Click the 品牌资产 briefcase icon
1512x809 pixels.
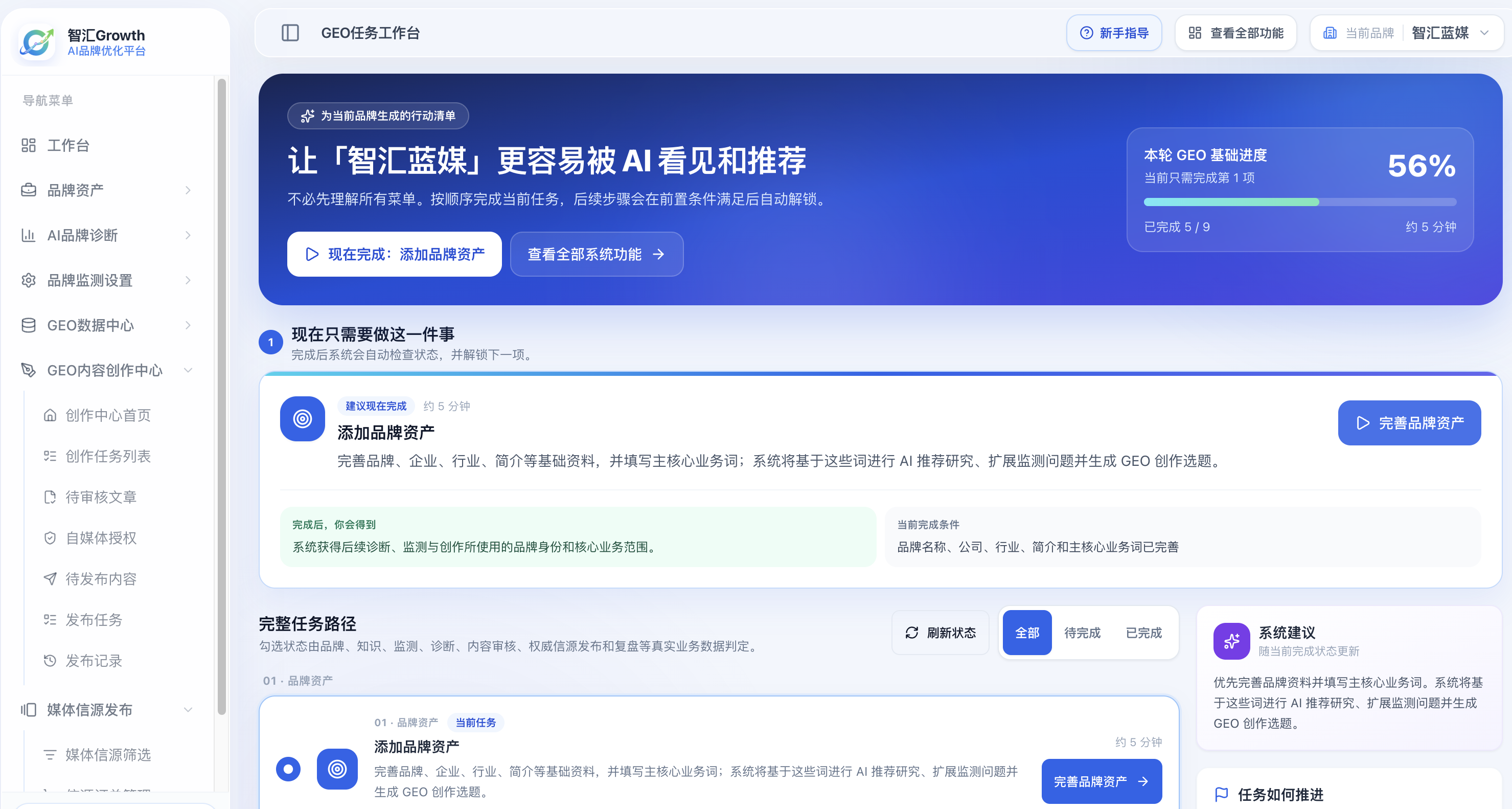(x=28, y=190)
